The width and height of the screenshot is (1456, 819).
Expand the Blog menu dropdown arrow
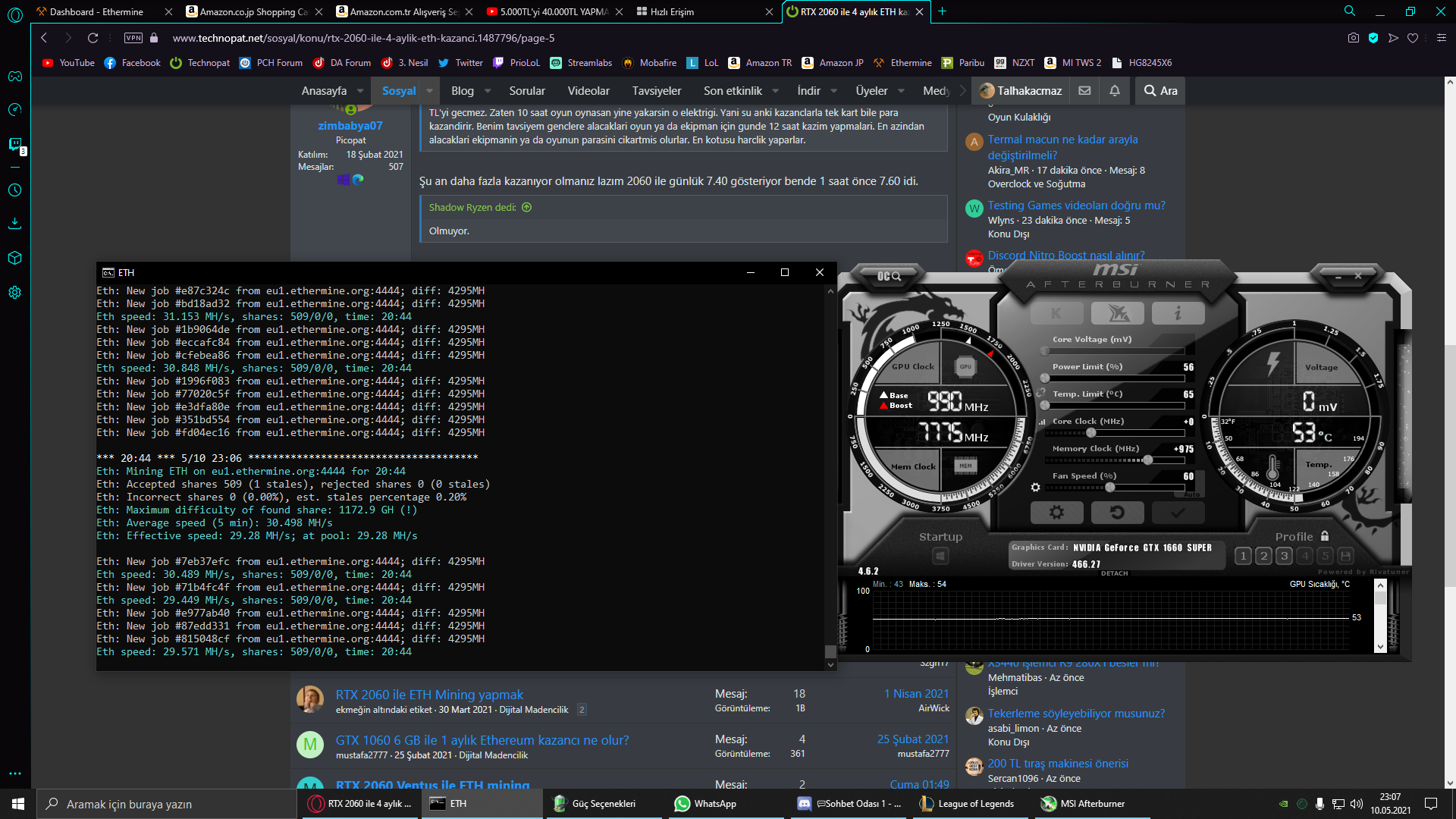point(488,91)
